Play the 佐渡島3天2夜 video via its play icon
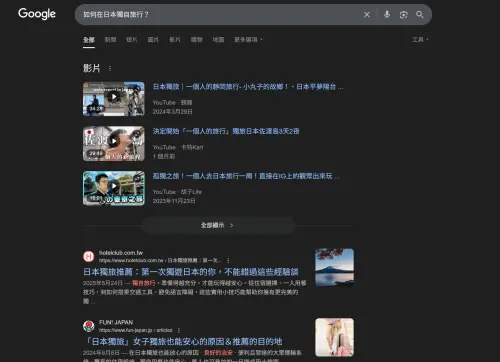This screenshot has height=362, width=500. pos(114,141)
